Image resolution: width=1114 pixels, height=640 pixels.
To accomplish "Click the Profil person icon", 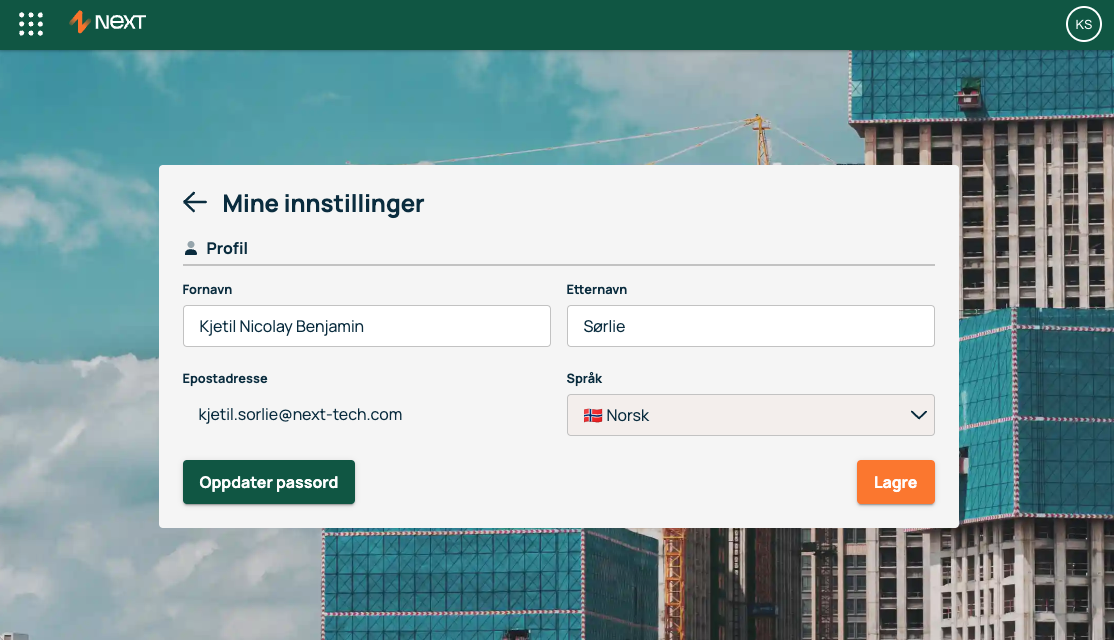I will pyautogui.click(x=190, y=248).
